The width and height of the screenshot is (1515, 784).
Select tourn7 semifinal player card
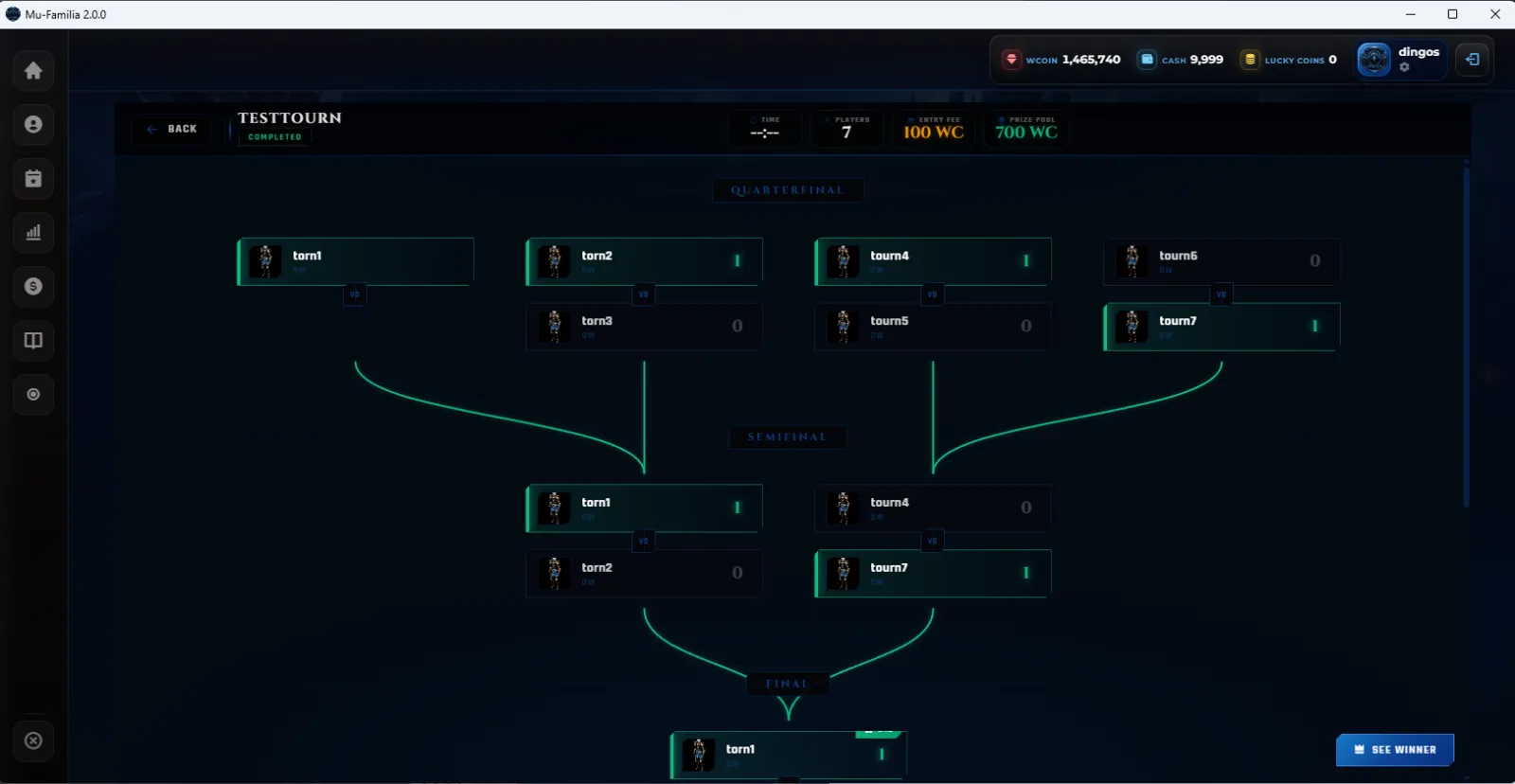933,574
